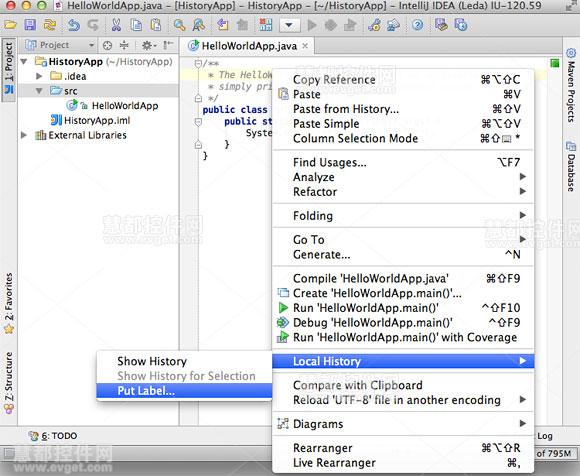580x476 pixels.
Task: Toggle tool window bars icon bottom-left
Action: point(9,453)
